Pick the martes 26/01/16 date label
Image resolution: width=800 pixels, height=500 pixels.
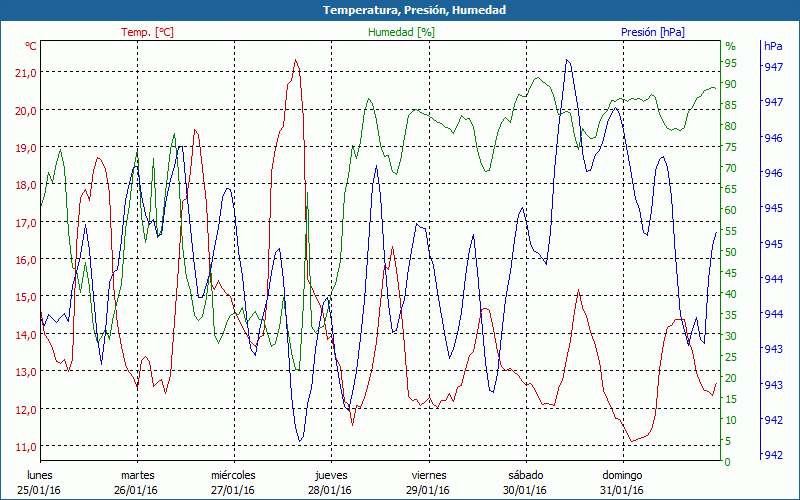pos(137,482)
